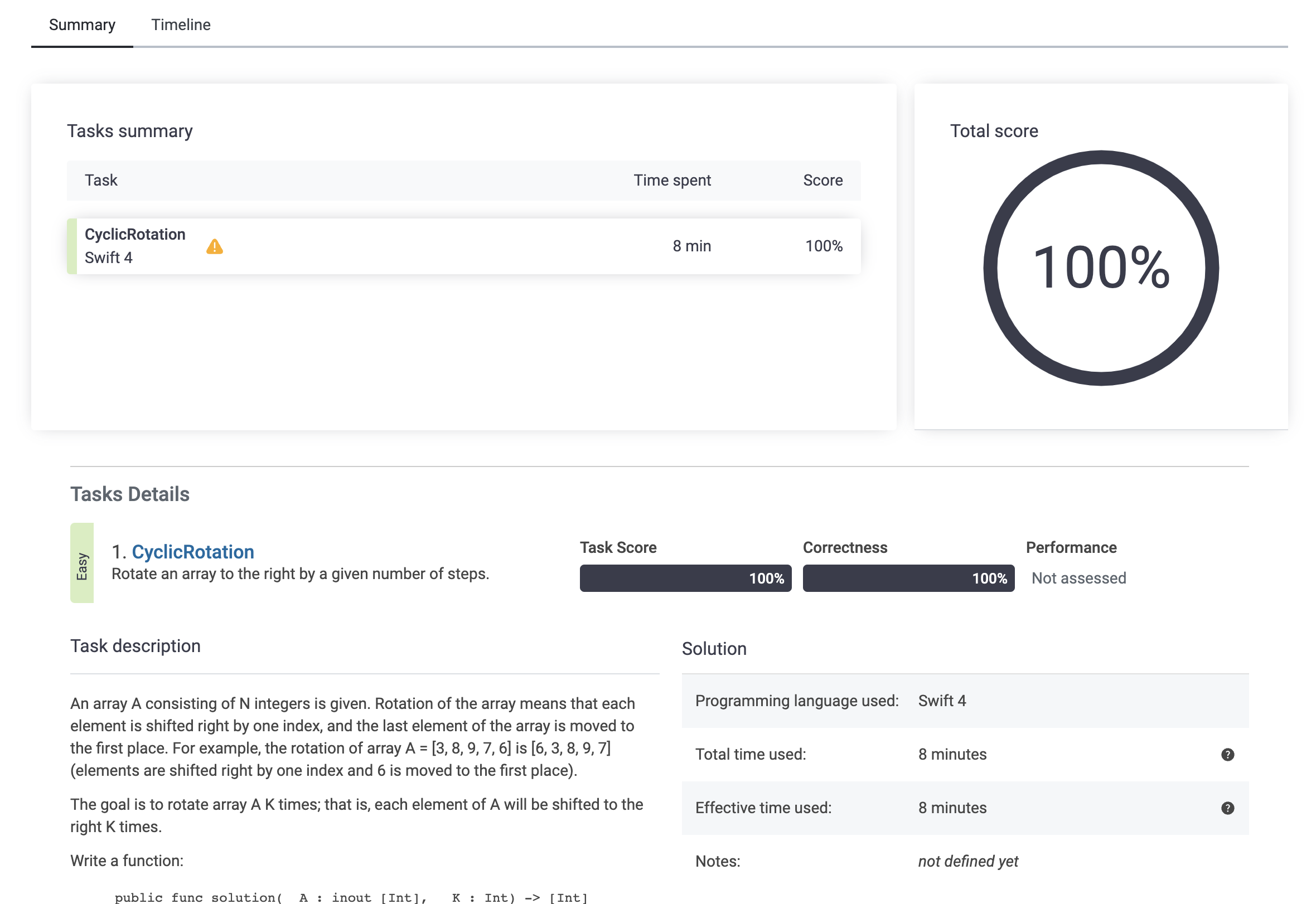
Task: Click the green Easy difficulty label
Action: point(82,563)
